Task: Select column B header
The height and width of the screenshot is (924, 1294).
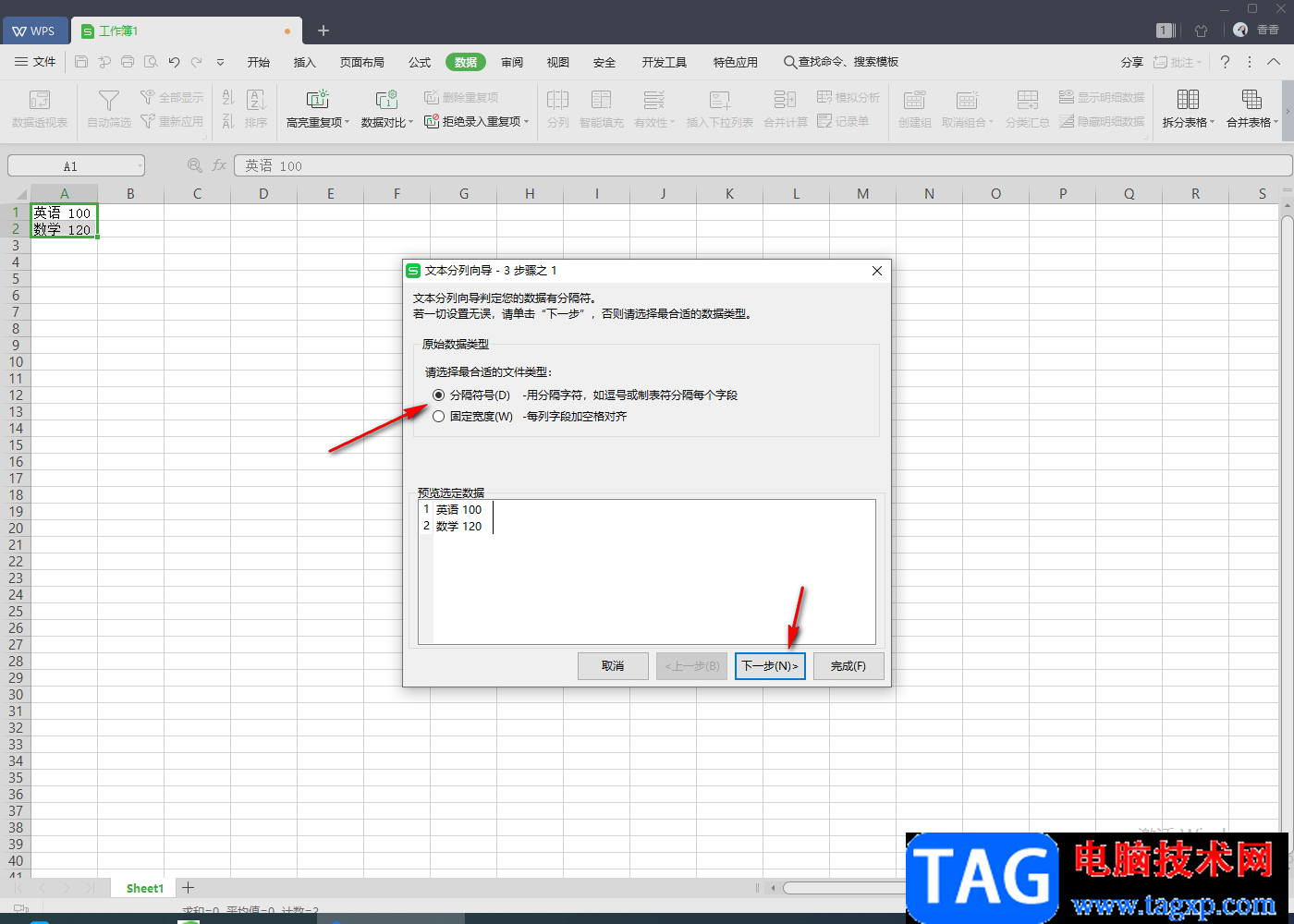Action: tap(130, 193)
